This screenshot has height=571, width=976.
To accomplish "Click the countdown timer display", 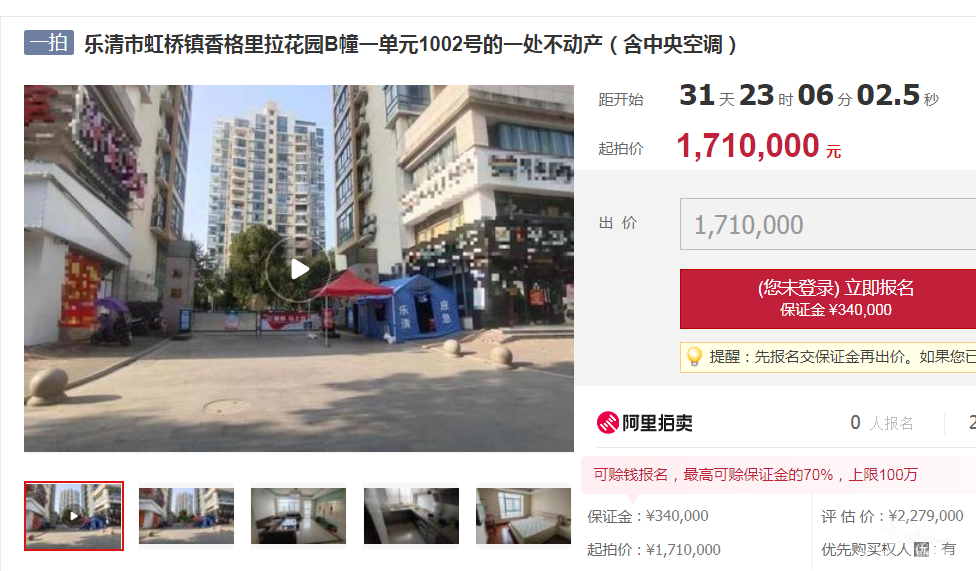I will pos(809,96).
